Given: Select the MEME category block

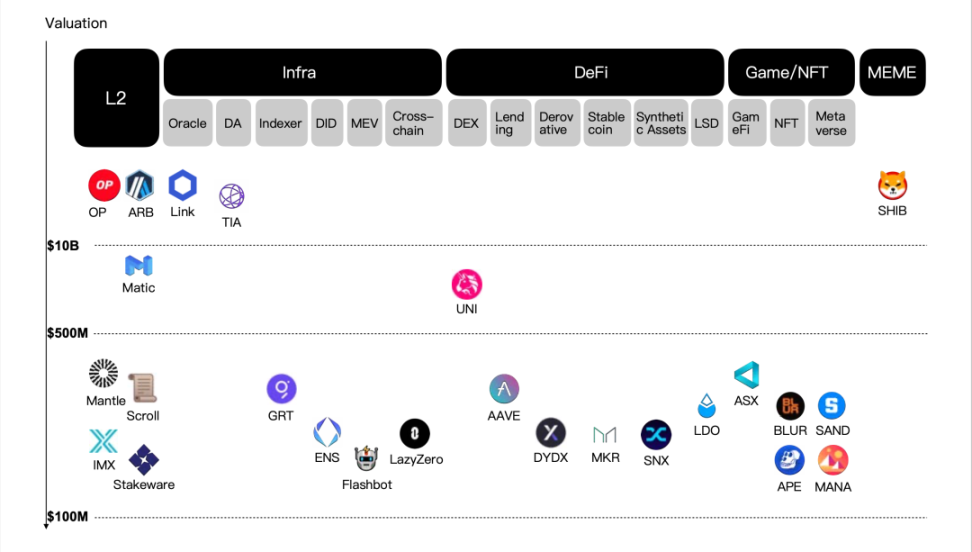Looking at the screenshot, I should pos(893,72).
